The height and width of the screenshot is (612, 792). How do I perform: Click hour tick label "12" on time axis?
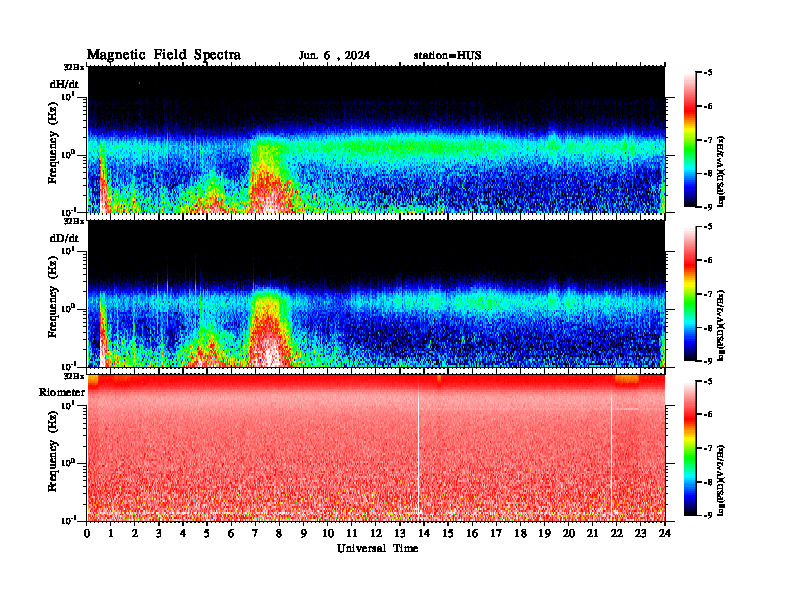(x=376, y=534)
